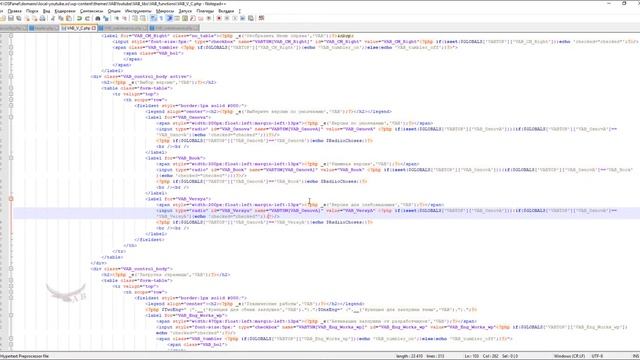Open the Вкладки menu
The width and height of the screenshot is (640, 360).
point(226,11)
